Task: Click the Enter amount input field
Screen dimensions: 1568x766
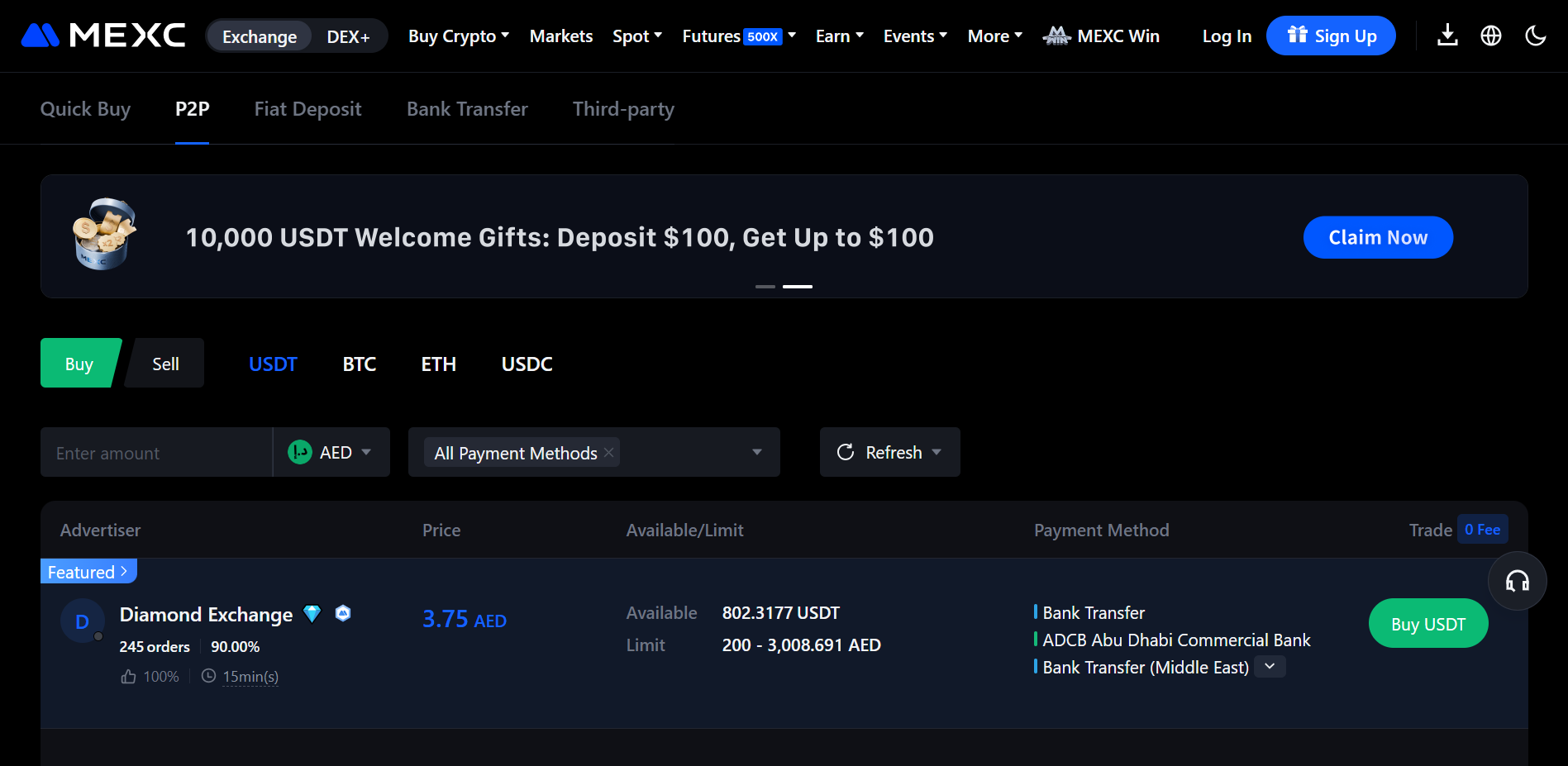Action: (156, 453)
